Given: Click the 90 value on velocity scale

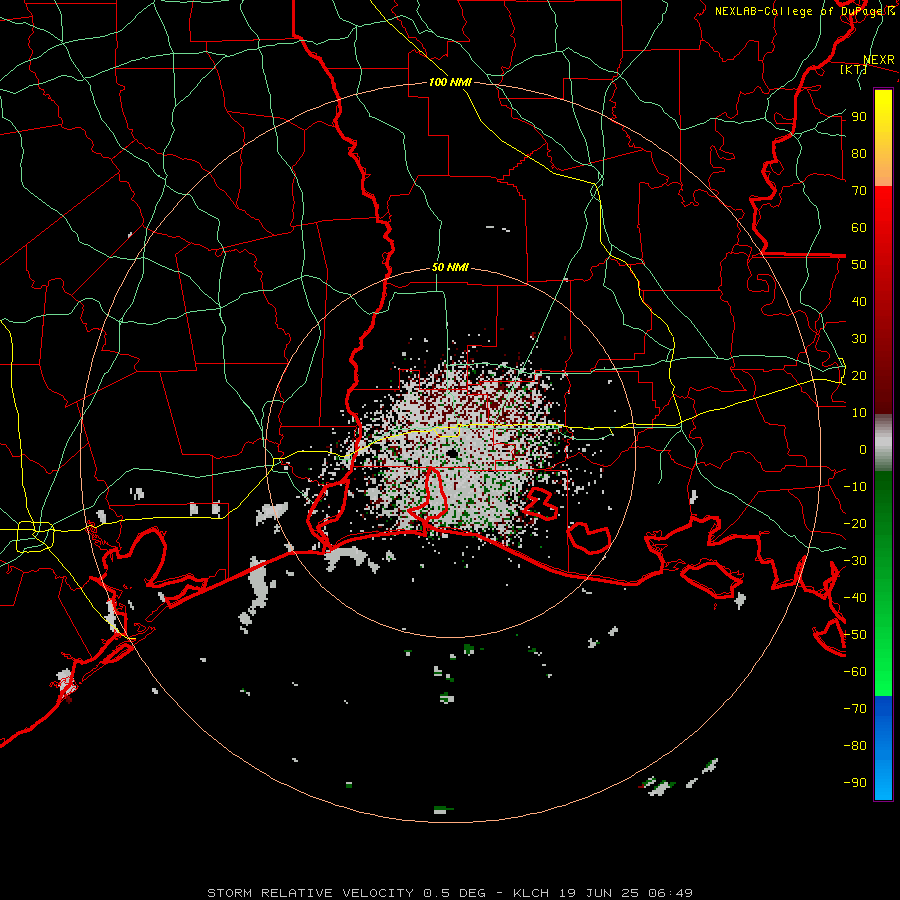Looking at the screenshot, I should pos(859,117).
